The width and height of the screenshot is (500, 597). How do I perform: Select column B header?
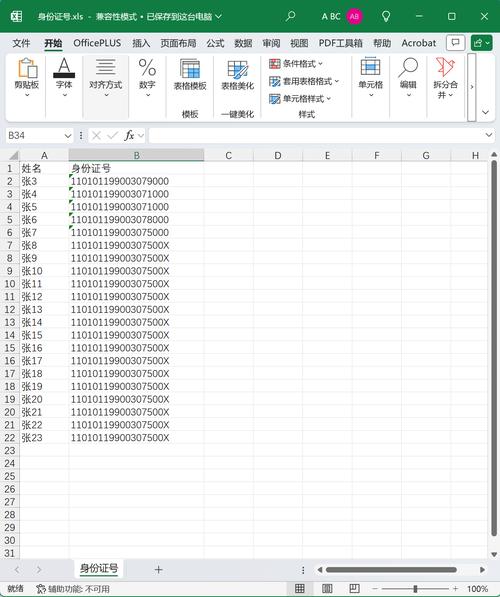tap(136, 155)
